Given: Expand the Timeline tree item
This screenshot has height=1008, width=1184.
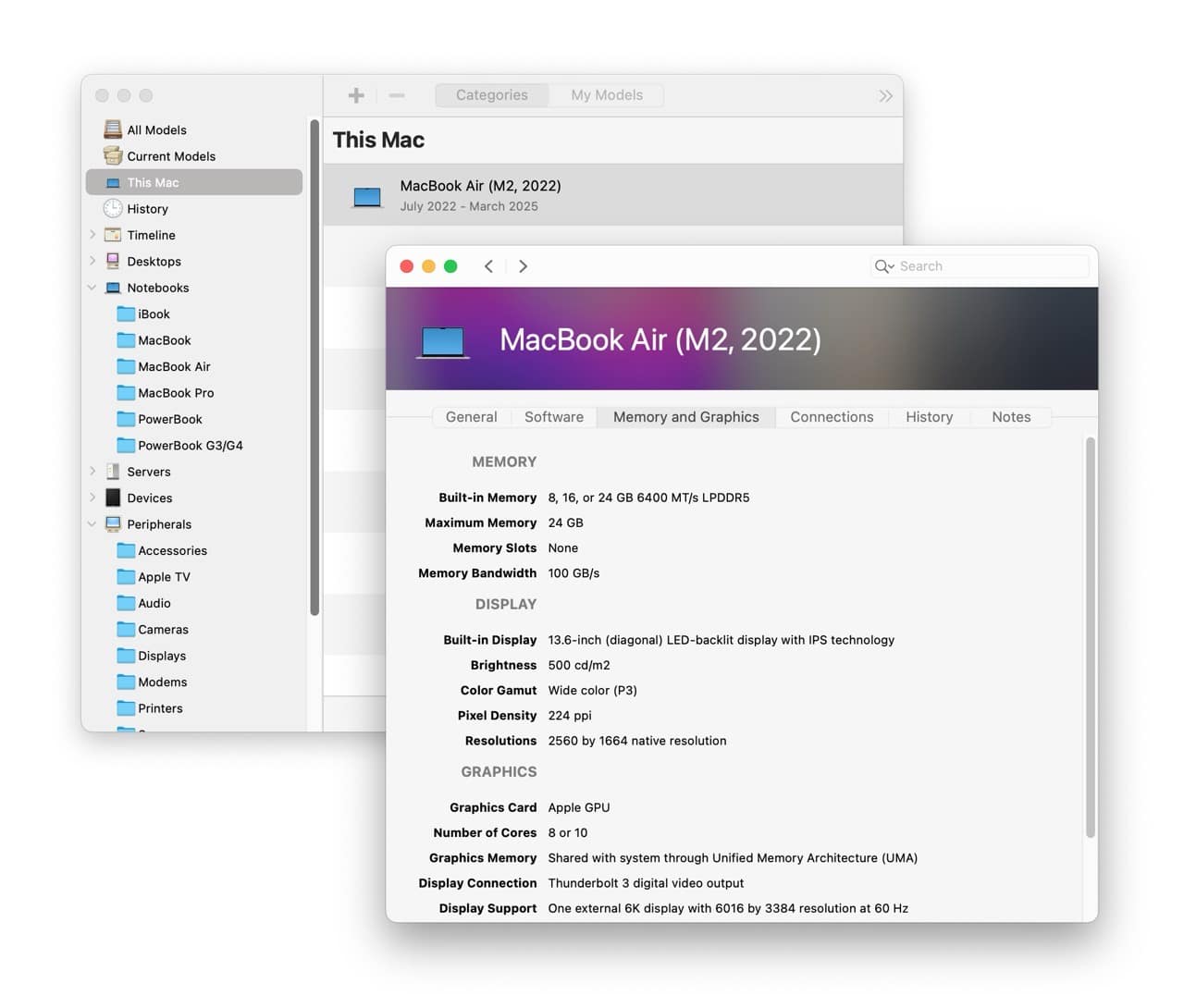Looking at the screenshot, I should [92, 235].
